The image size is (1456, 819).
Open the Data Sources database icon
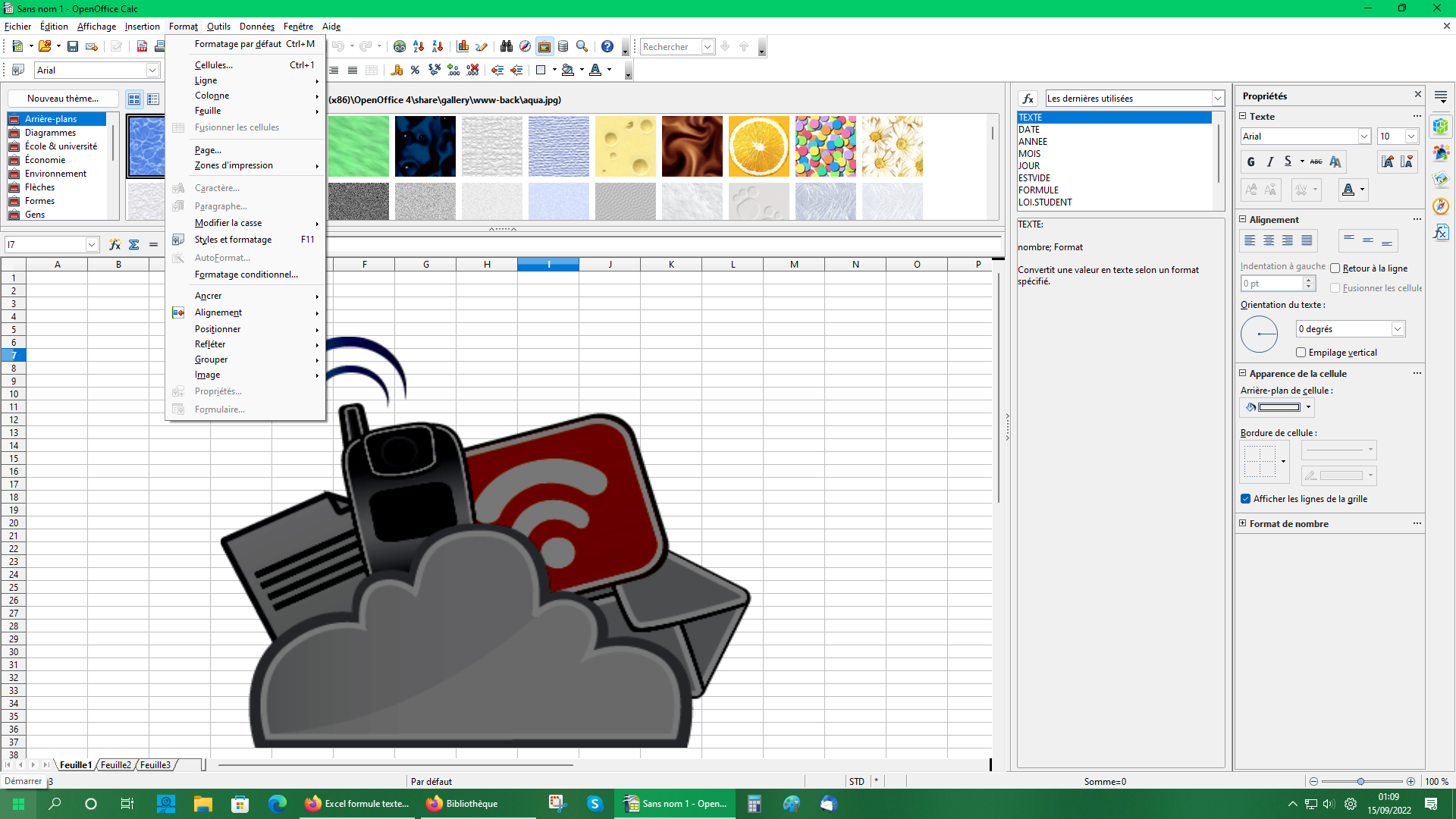tap(563, 46)
